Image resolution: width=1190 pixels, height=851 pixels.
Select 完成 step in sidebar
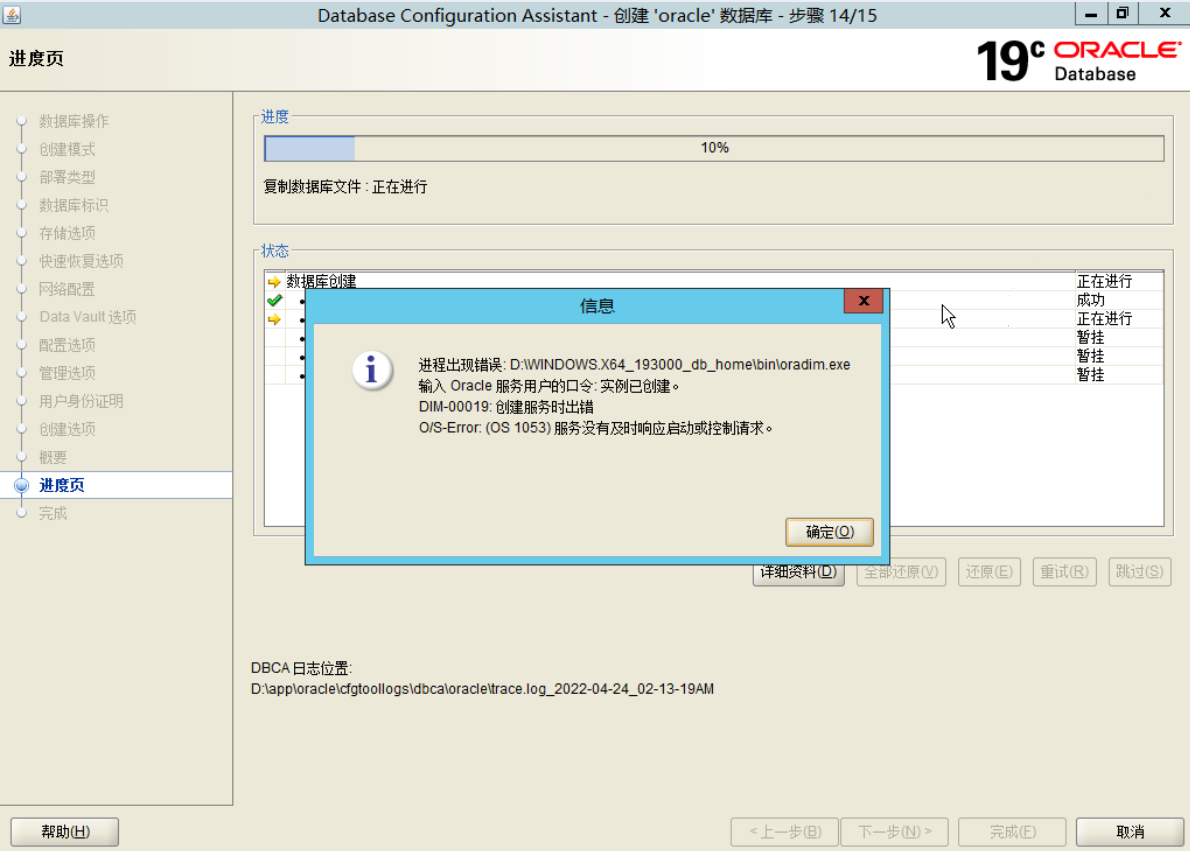coord(53,514)
